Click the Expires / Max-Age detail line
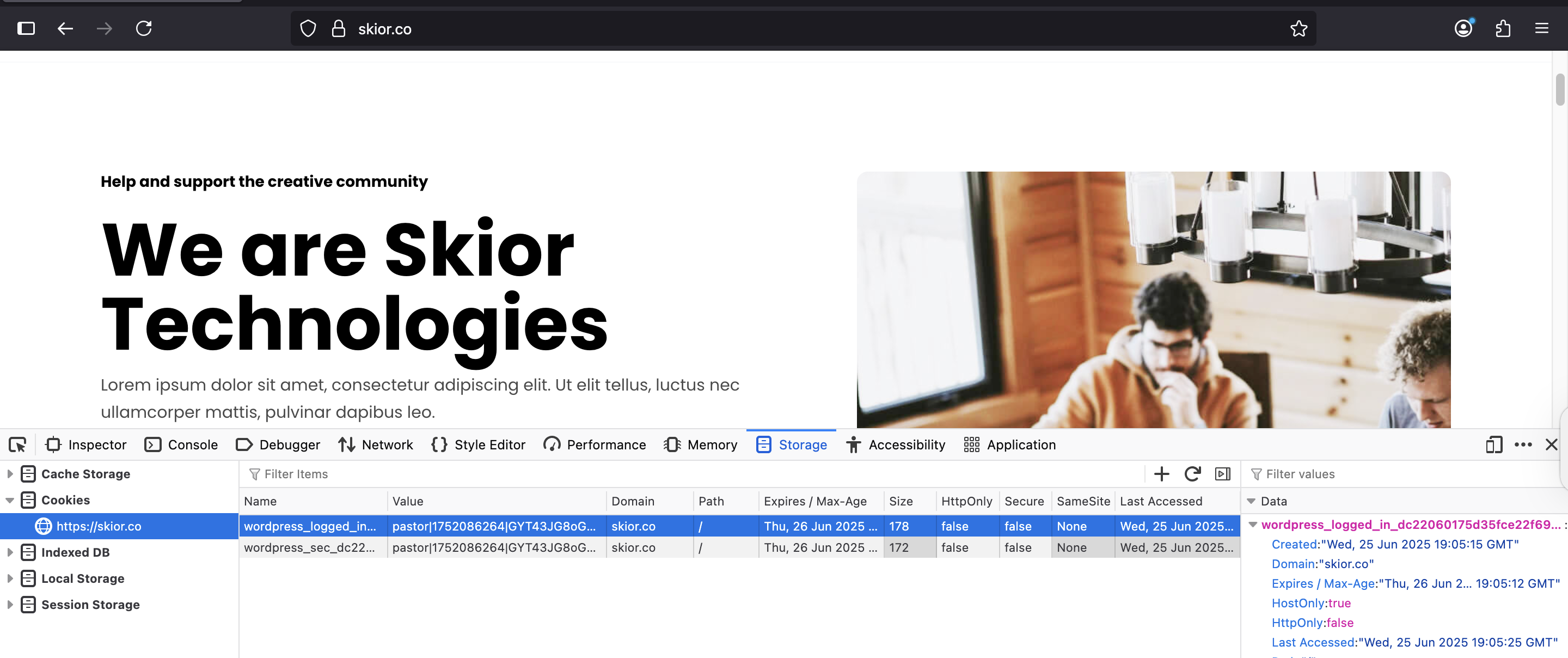This screenshot has height=658, width=1568. pos(1416,584)
